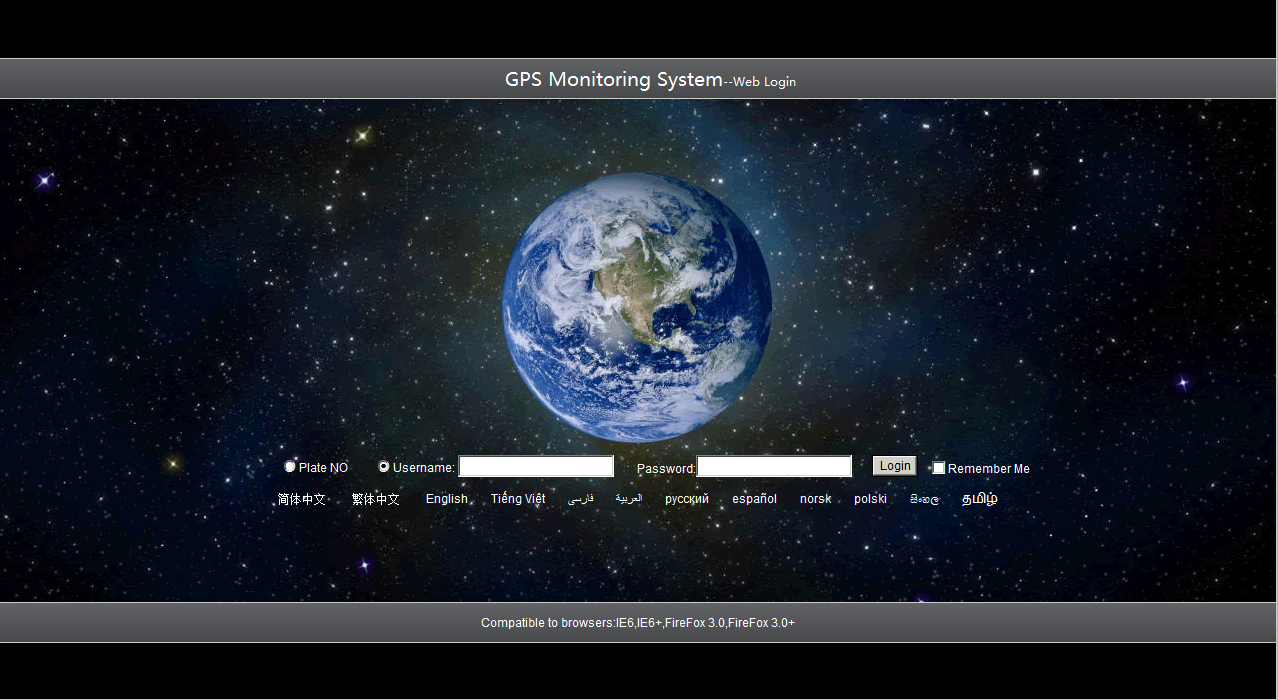The width and height of the screenshot is (1278, 700).
Task: Switch the language to русский
Action: point(686,498)
